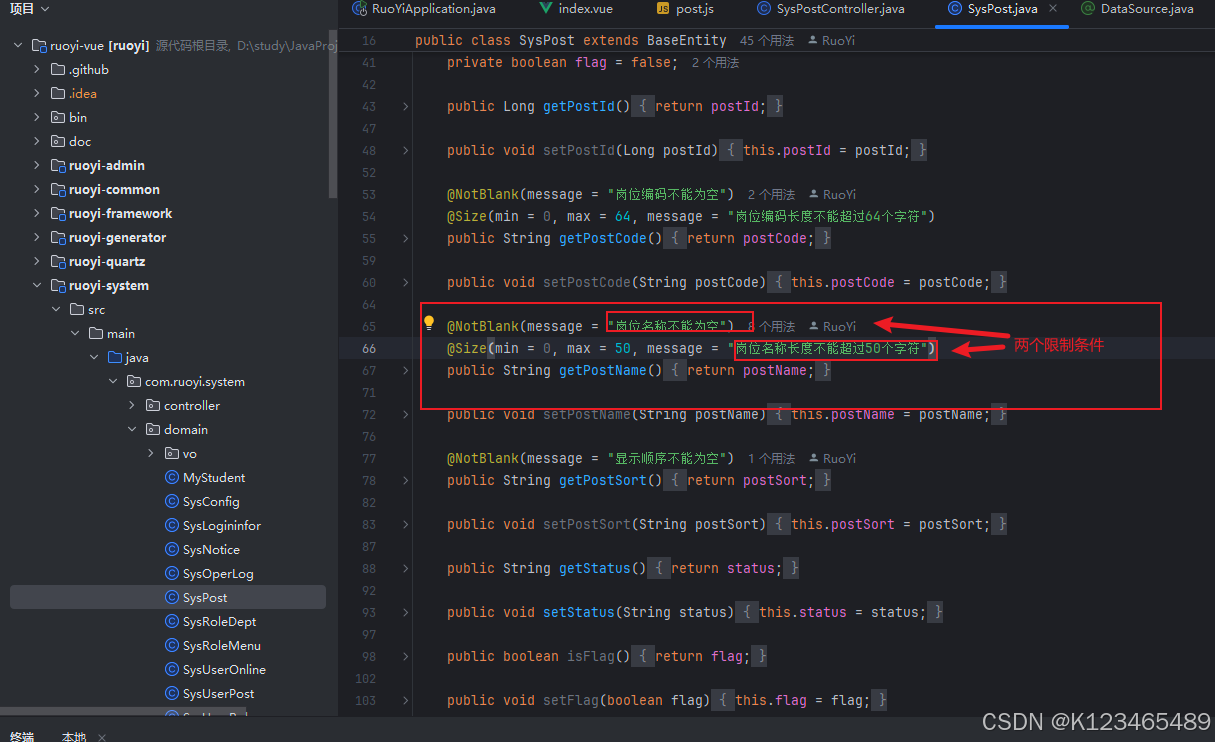
Task: Collapse the ruoyi-vue [ruoyi] root node
Action: click(18, 46)
